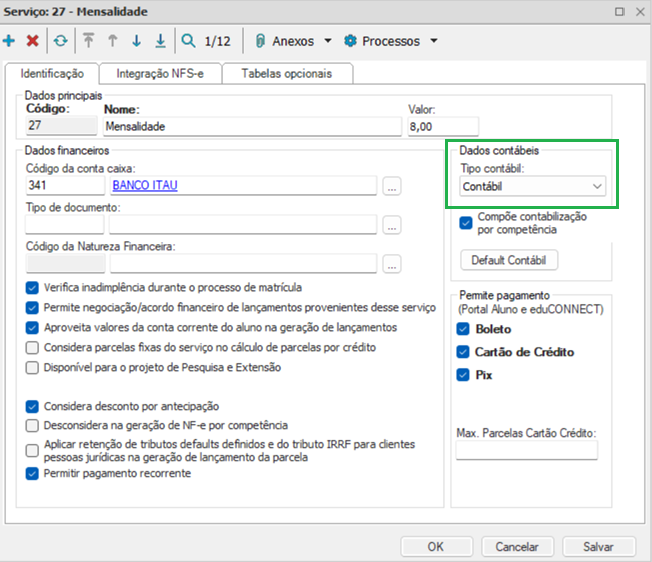Click the 1/12 record counter
652x562 pixels.
point(217,41)
